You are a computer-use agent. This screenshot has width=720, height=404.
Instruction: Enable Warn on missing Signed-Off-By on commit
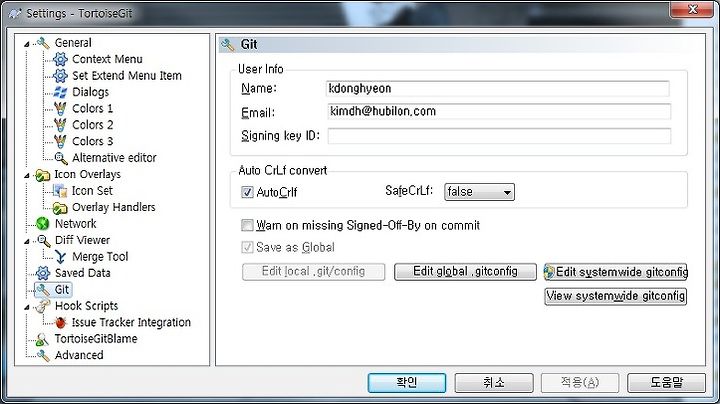coord(248,225)
